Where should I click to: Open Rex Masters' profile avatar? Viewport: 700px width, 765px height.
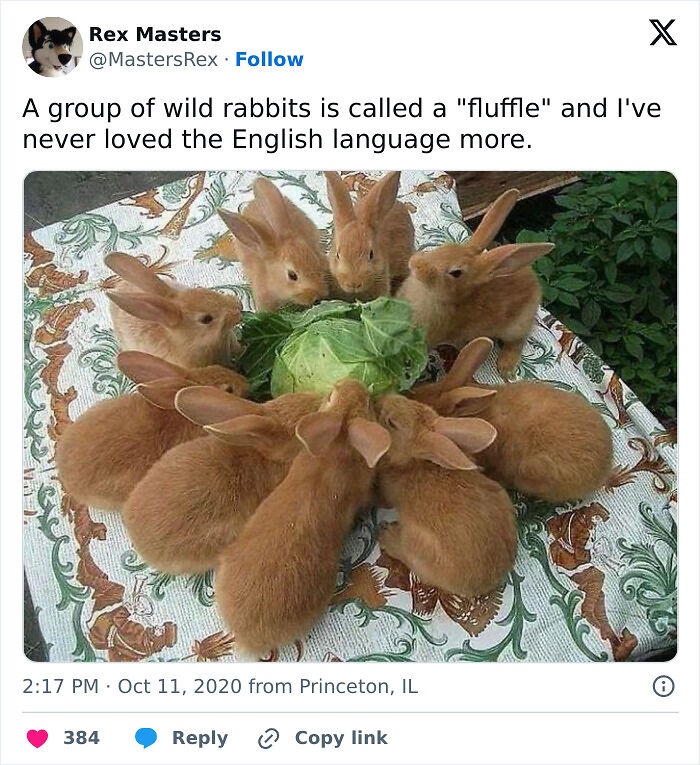[x=52, y=47]
